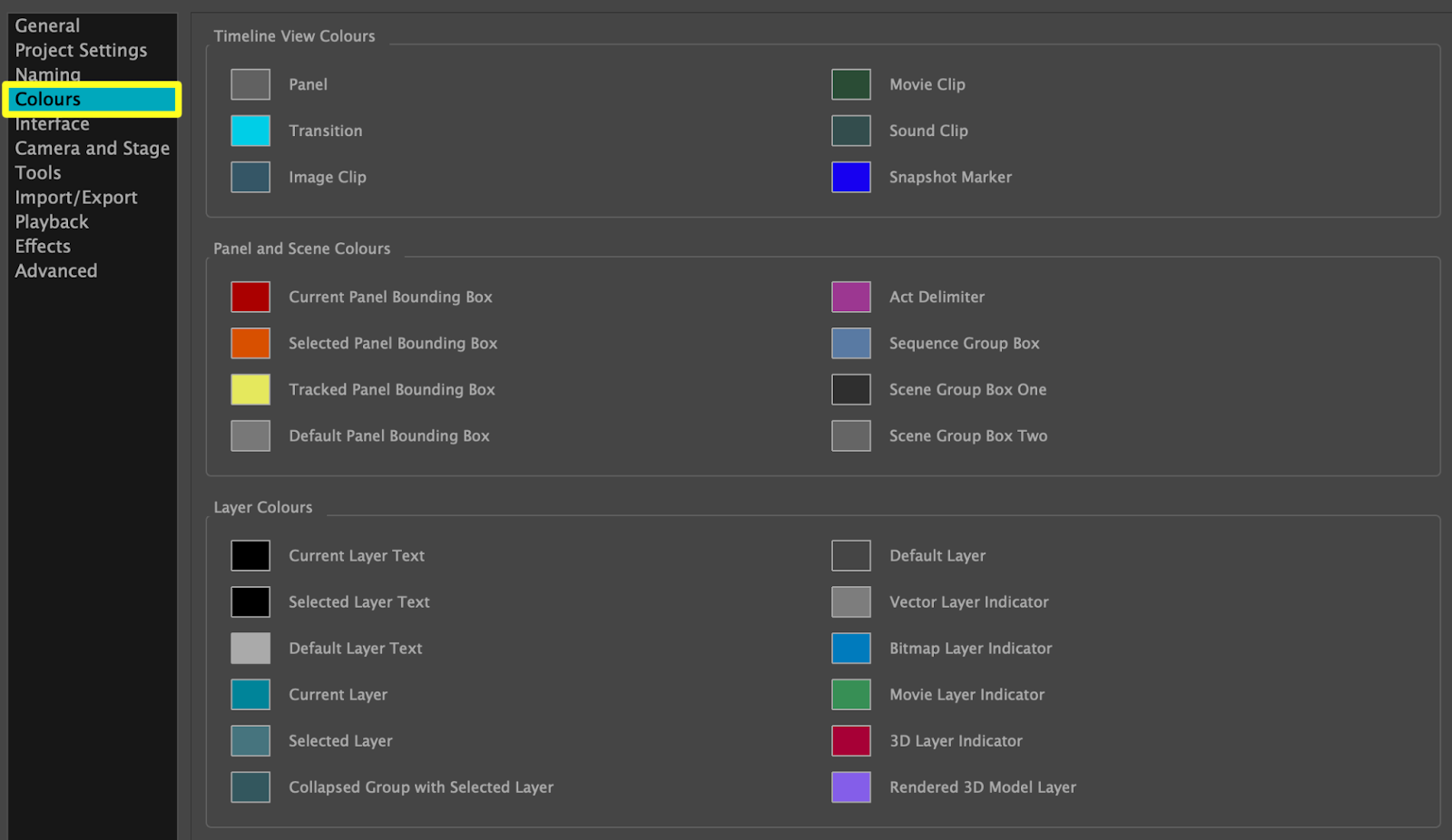Select the Advanced settings category
This screenshot has height=840, width=1452.
[x=55, y=270]
